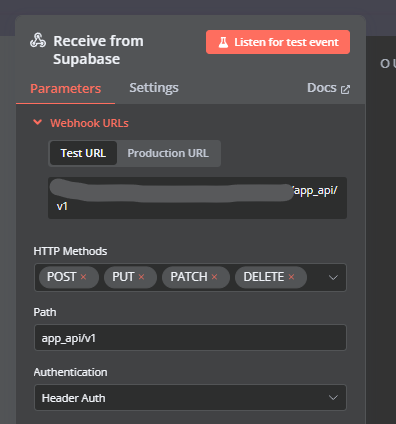Click the Path label
The height and width of the screenshot is (424, 396).
click(45, 312)
